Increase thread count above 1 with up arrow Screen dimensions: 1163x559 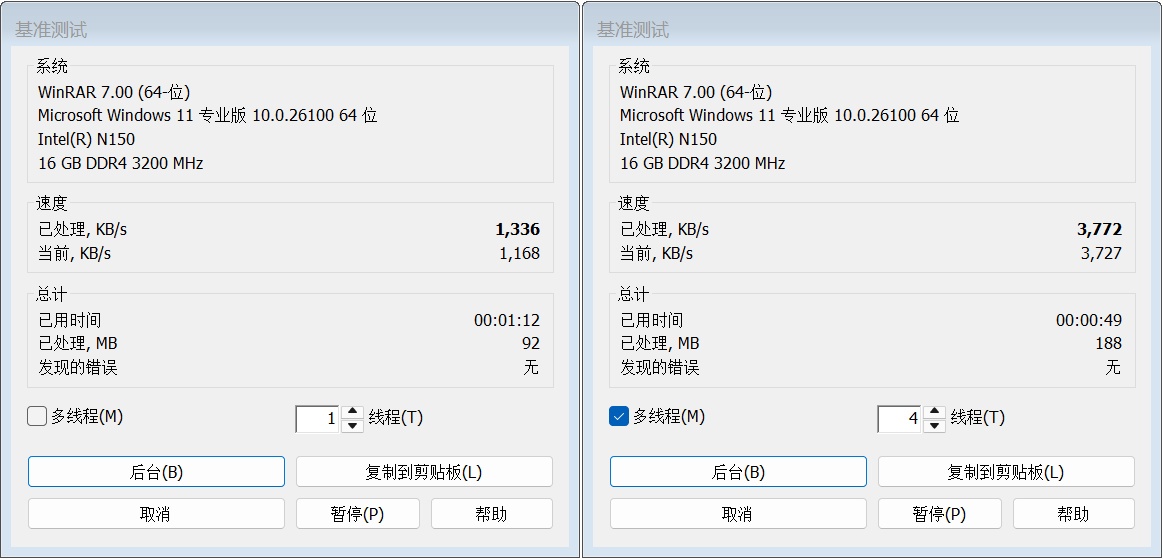tap(352, 412)
